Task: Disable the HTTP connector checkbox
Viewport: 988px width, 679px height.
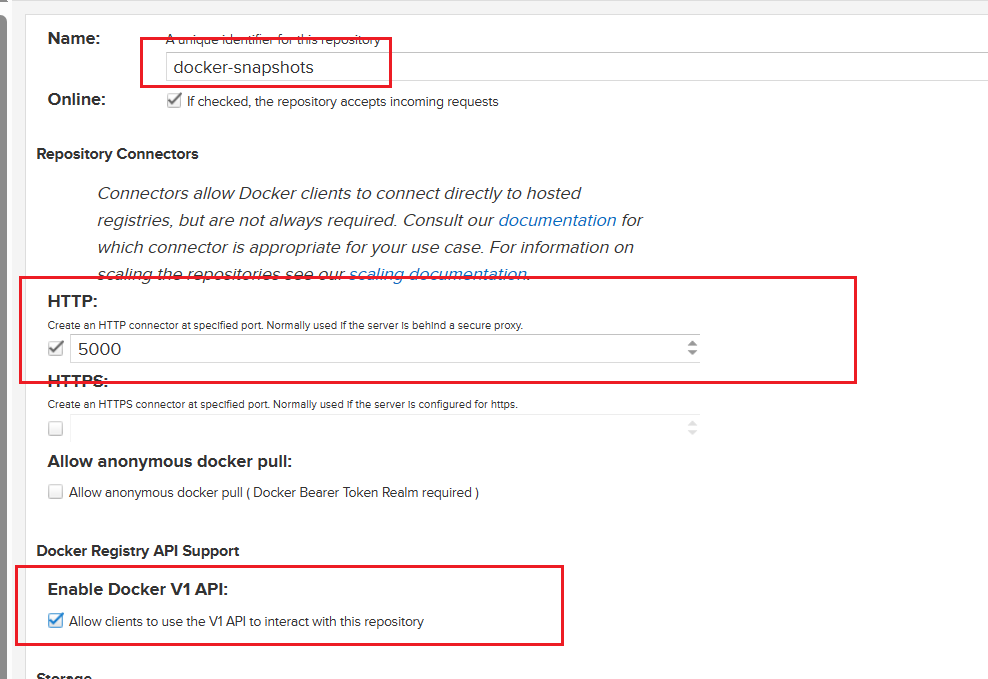Action: click(56, 349)
